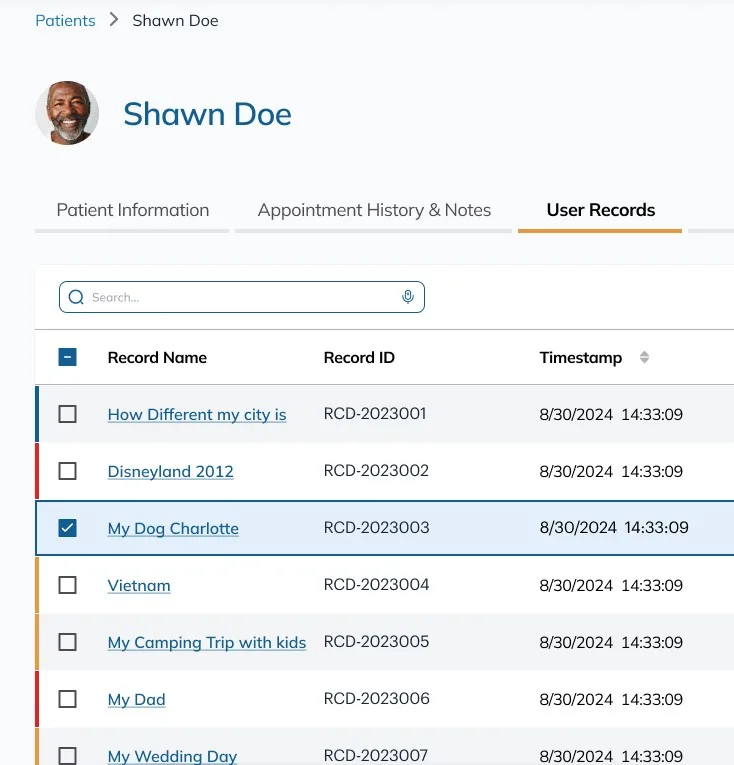Click the Shawn Doe breadcrumb text
734x765 pixels.
(x=175, y=20)
